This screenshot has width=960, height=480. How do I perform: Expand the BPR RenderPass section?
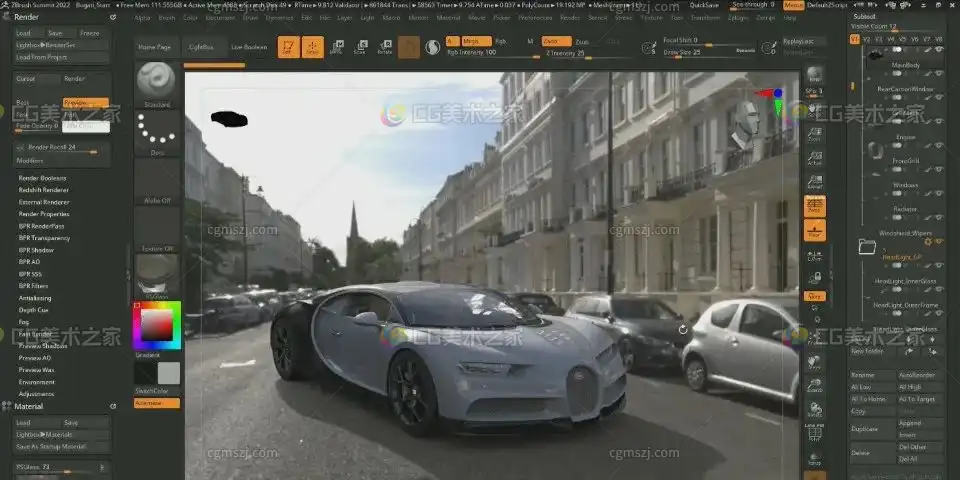pyautogui.click(x=44, y=226)
